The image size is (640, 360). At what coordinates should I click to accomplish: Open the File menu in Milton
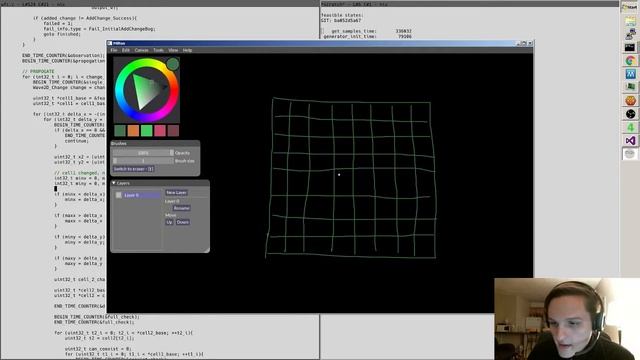pyautogui.click(x=114, y=50)
